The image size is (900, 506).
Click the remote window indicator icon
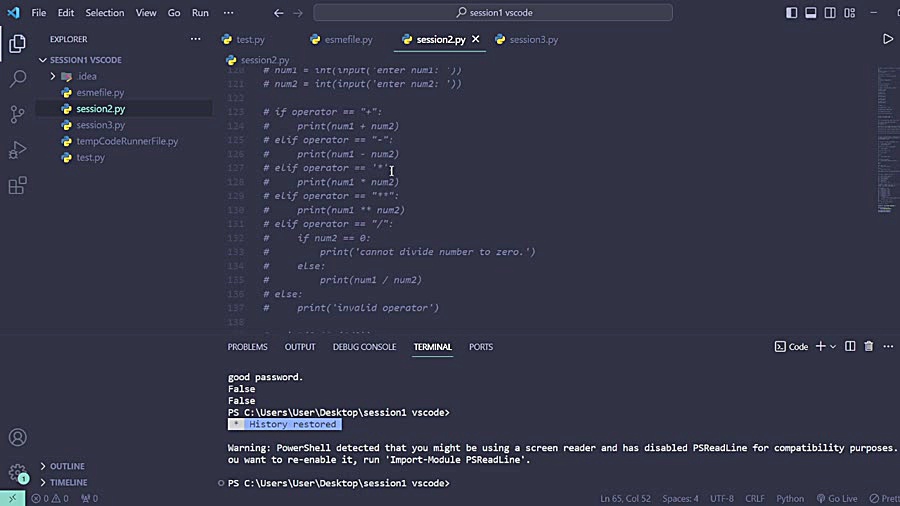pos(13,499)
